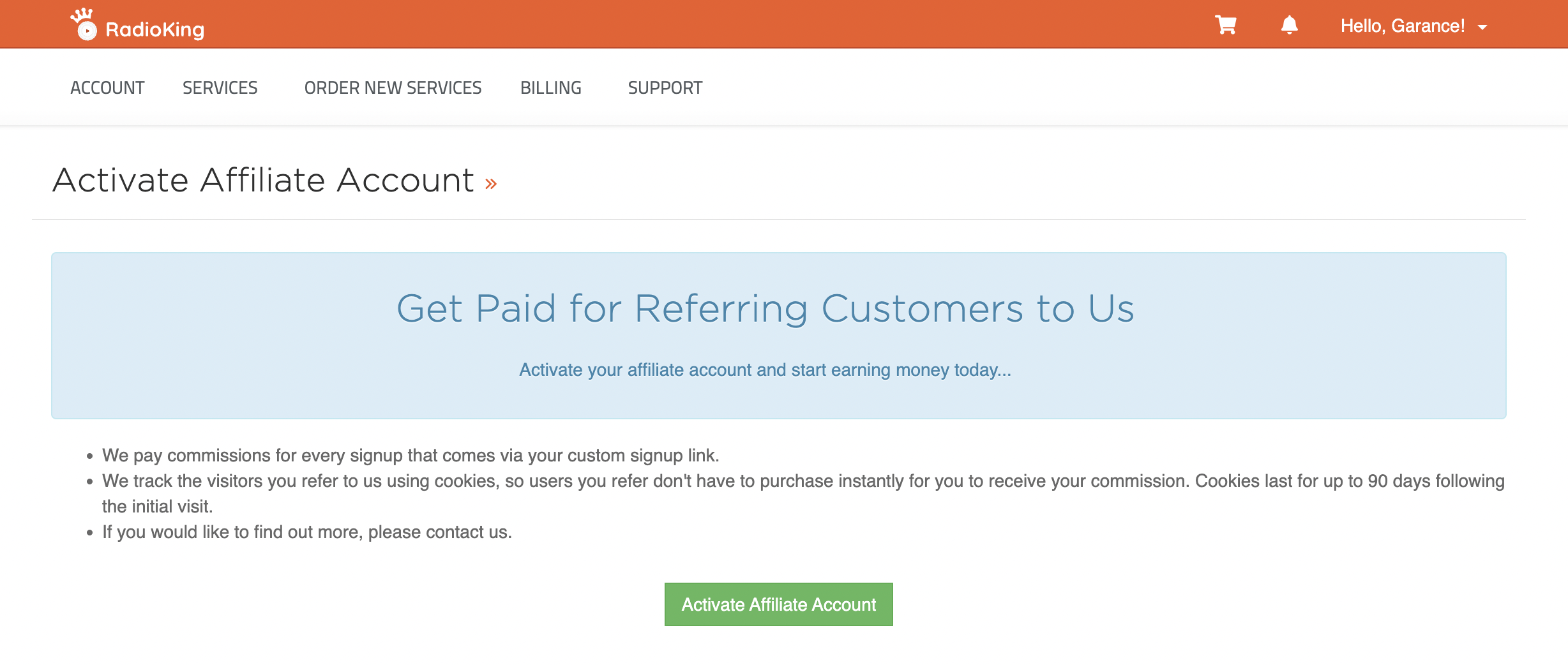
Task: Open the Services menu
Action: pos(220,87)
